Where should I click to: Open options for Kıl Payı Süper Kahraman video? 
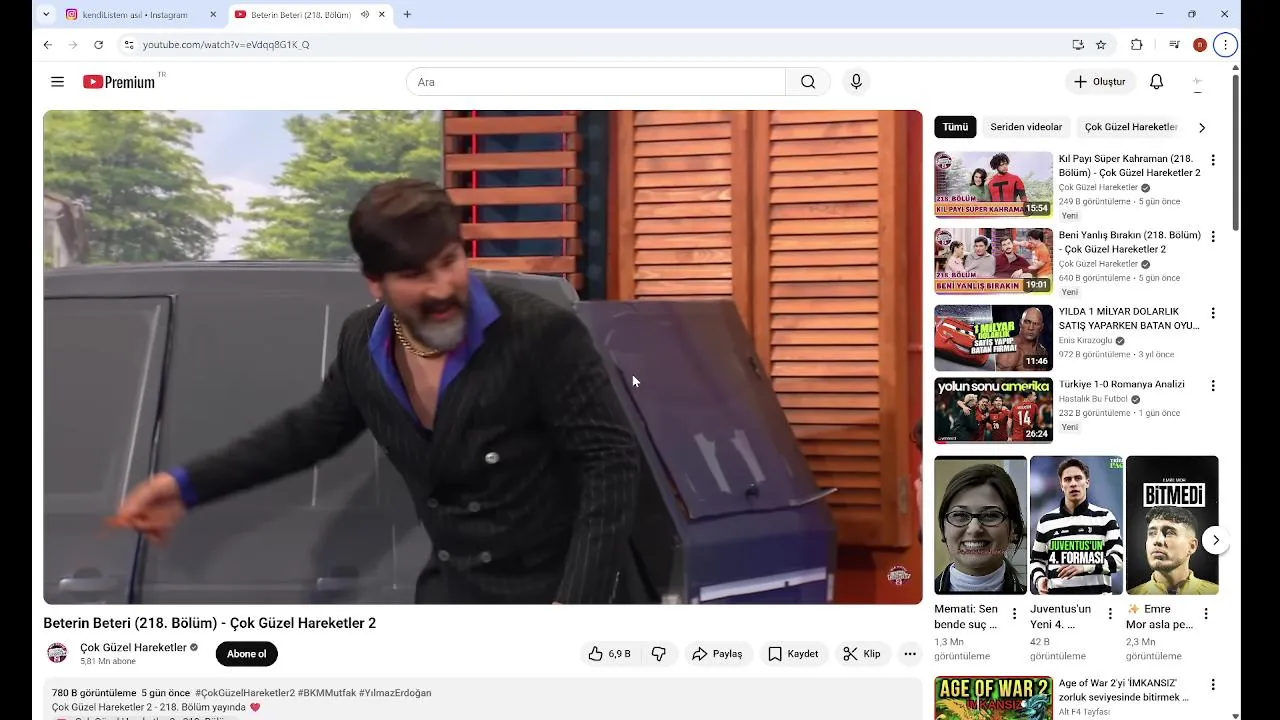[1213, 160]
